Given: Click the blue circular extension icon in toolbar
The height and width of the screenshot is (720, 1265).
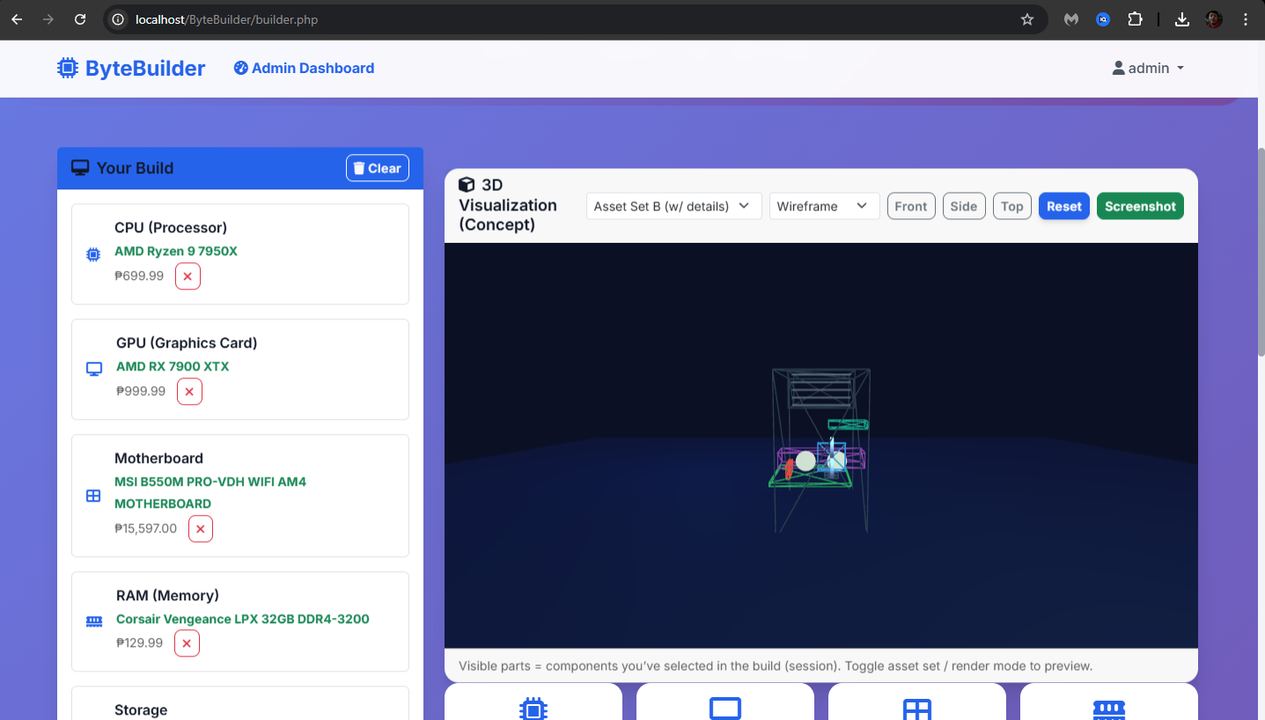Looking at the screenshot, I should click(1103, 19).
